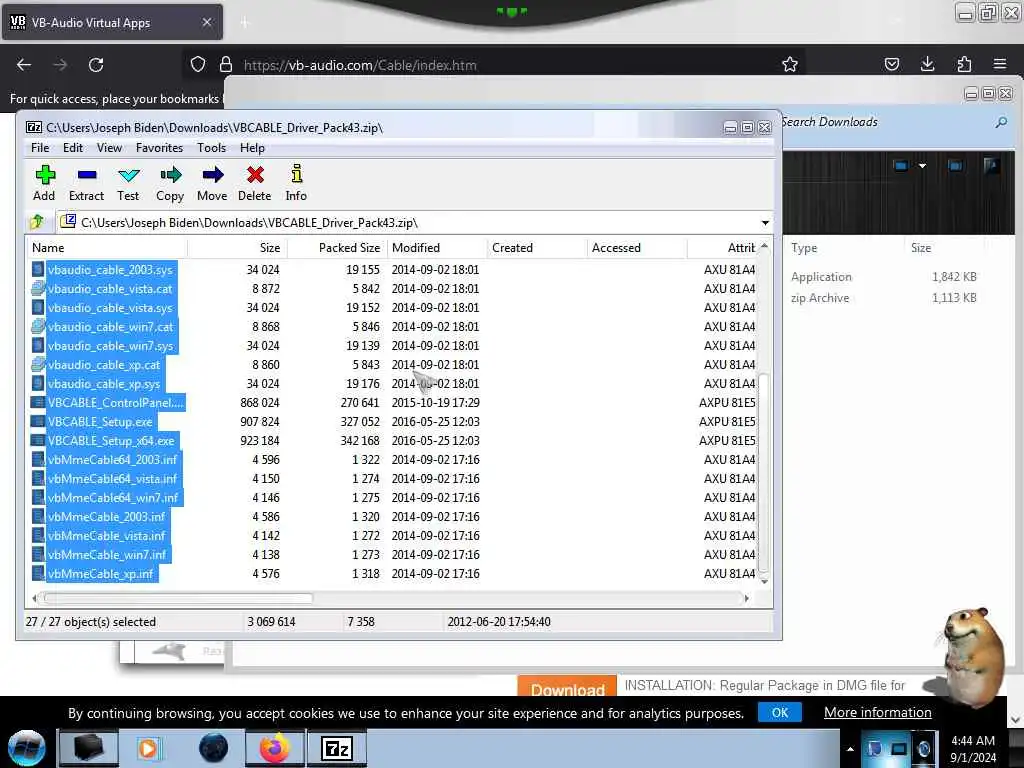Image resolution: width=1024 pixels, height=768 pixels.
Task: Click the Accessed column header
Action: [x=637, y=248]
